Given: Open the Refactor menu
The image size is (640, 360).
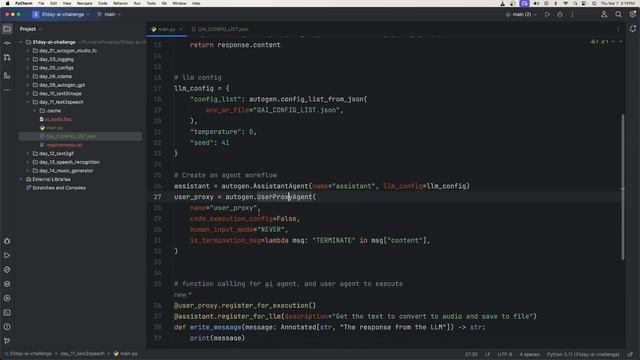Looking at the screenshot, I should 120,3.
